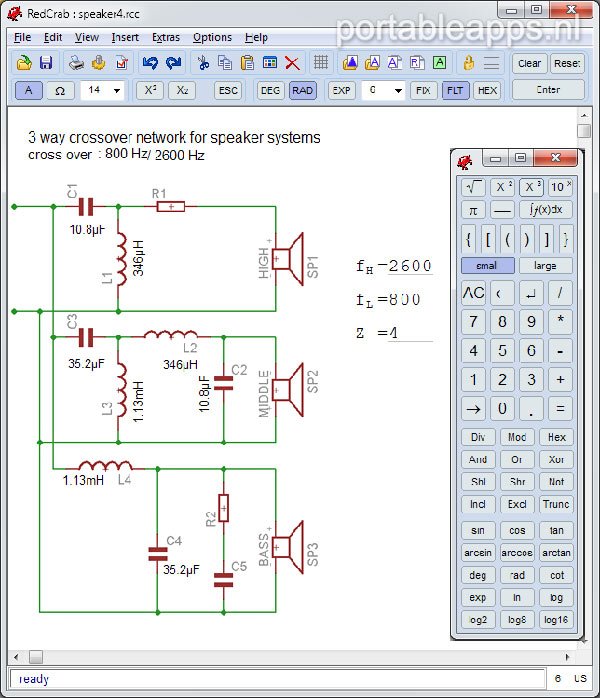This screenshot has width=600, height=698.
Task: Enable RAD angle mode
Action: [302, 90]
